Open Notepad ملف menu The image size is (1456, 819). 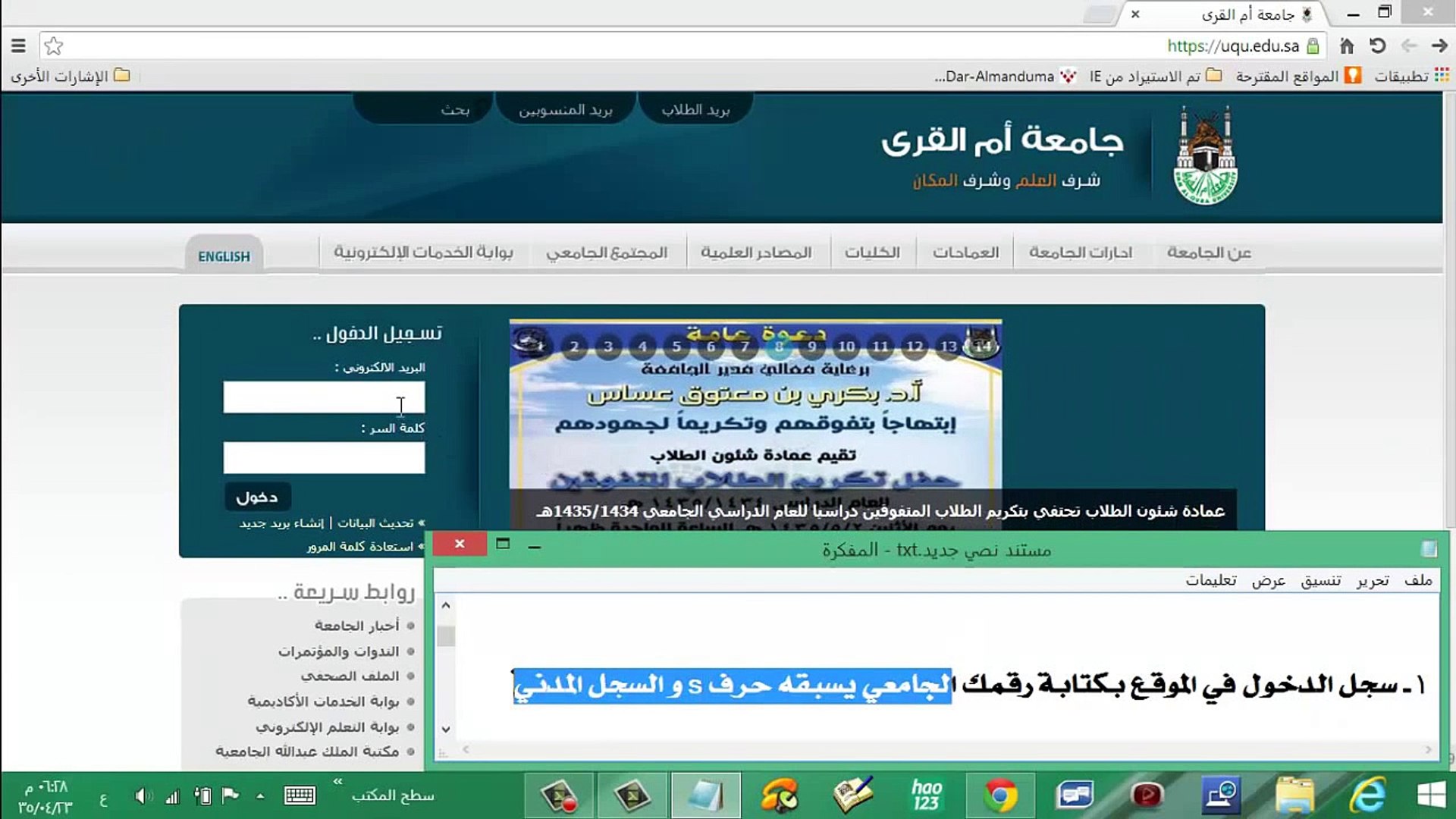click(x=1417, y=580)
